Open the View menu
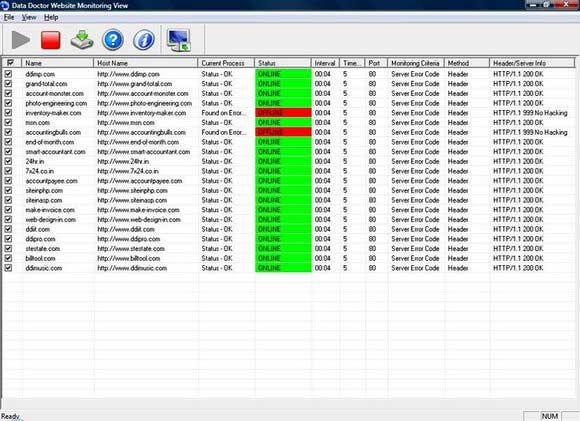 click(x=29, y=17)
